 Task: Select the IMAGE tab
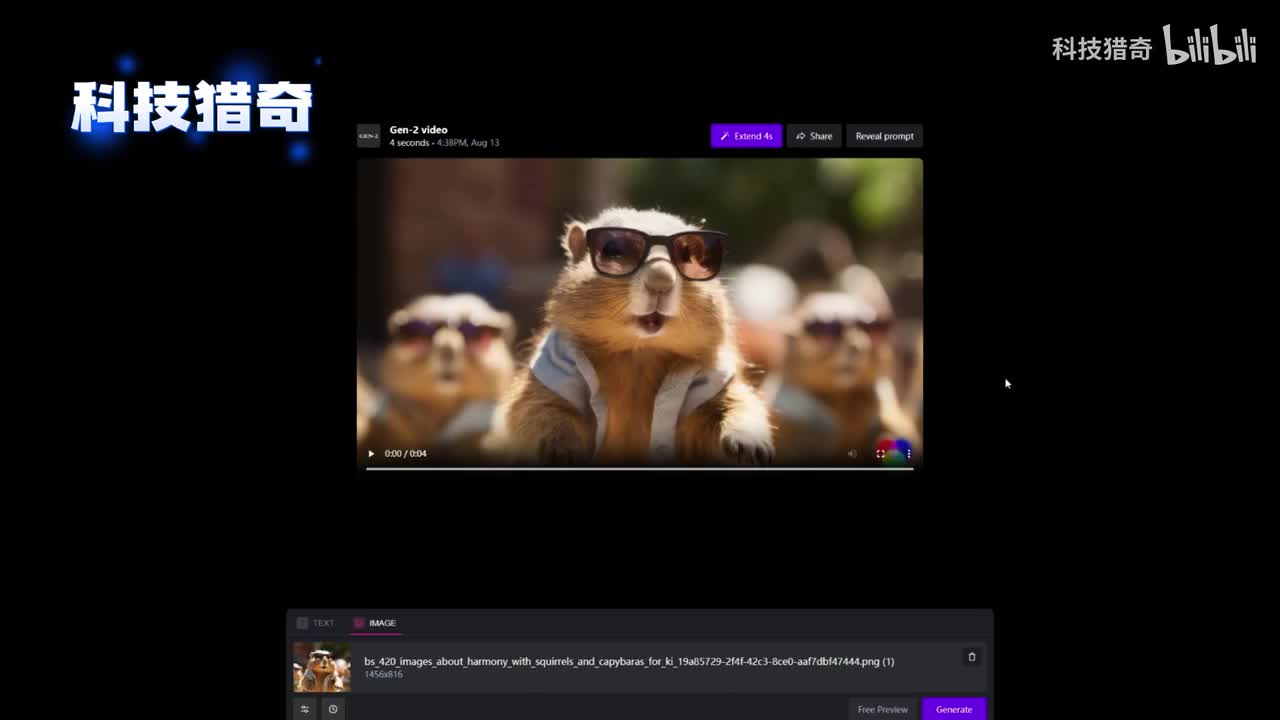[375, 623]
